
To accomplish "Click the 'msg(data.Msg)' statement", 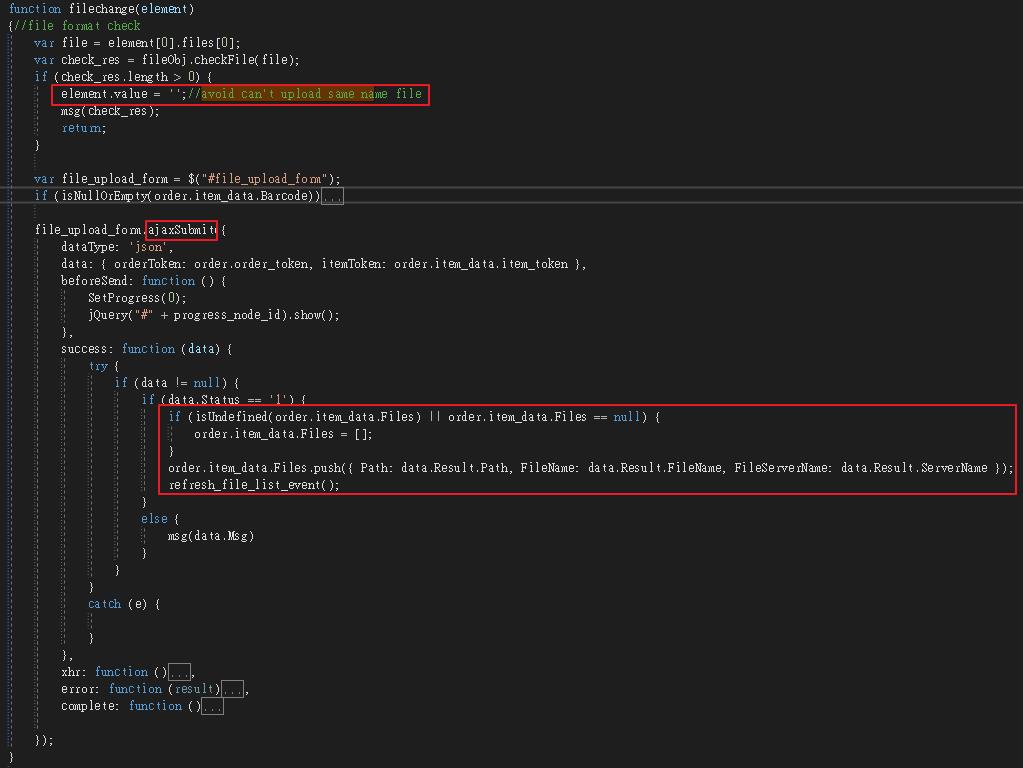I will (211, 535).
